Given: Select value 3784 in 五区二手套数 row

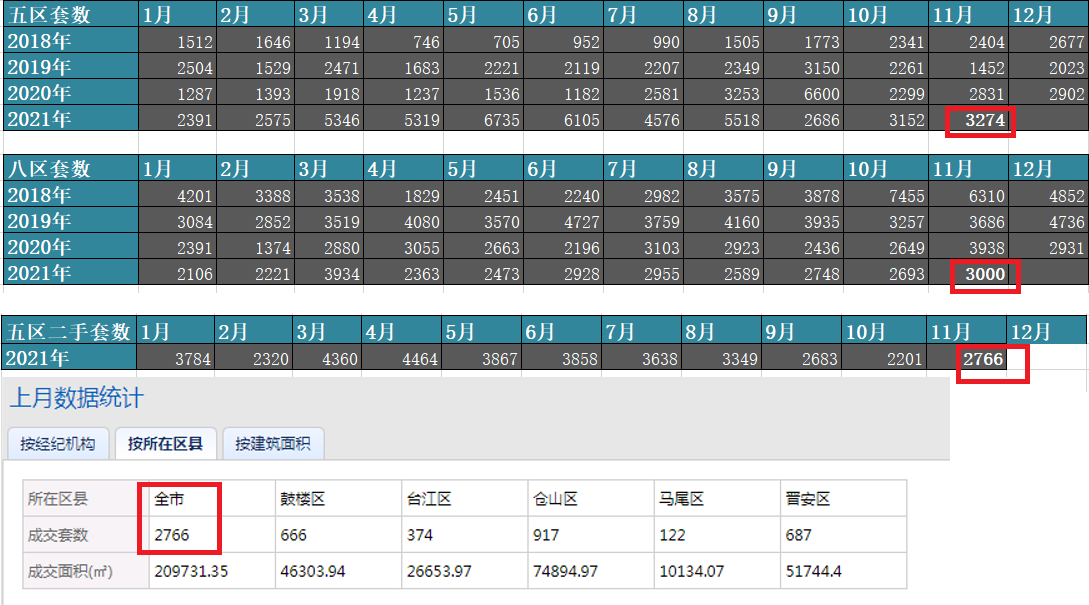Looking at the screenshot, I should 192,359.
